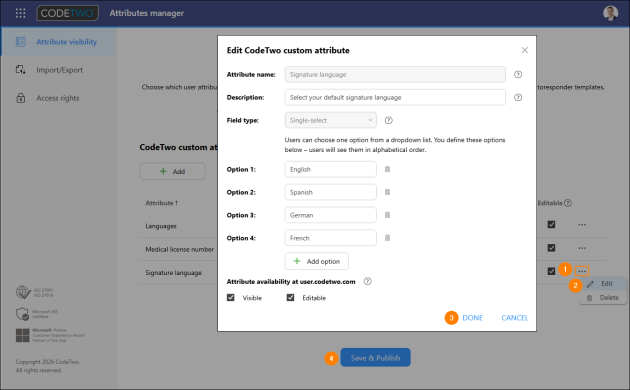Screen dimensions: 630x390
Task: Go to Import/Export section
Action: (59, 70)
